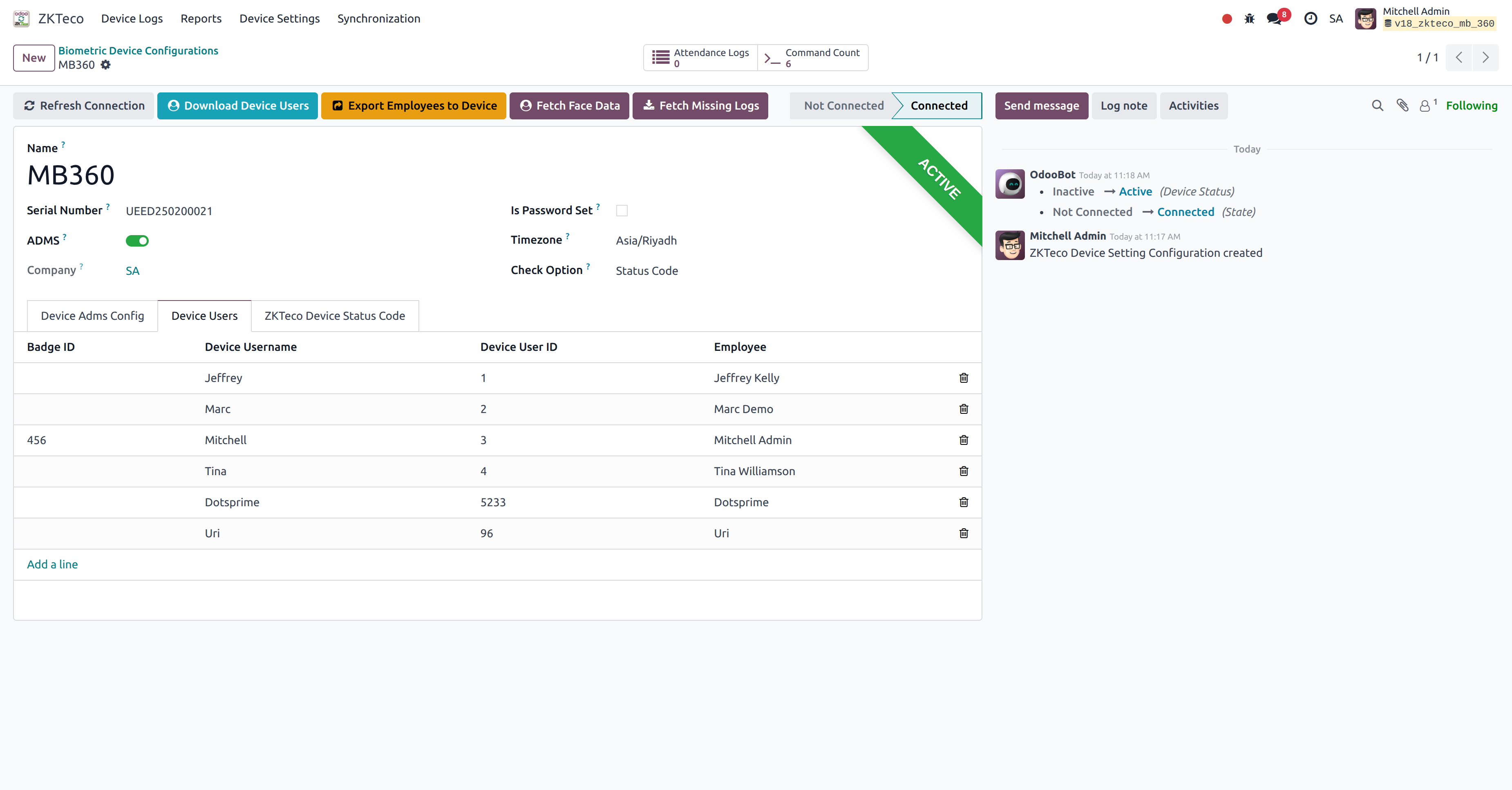Open the activities clock icon in the top bar
The image size is (1512, 790).
click(1311, 18)
